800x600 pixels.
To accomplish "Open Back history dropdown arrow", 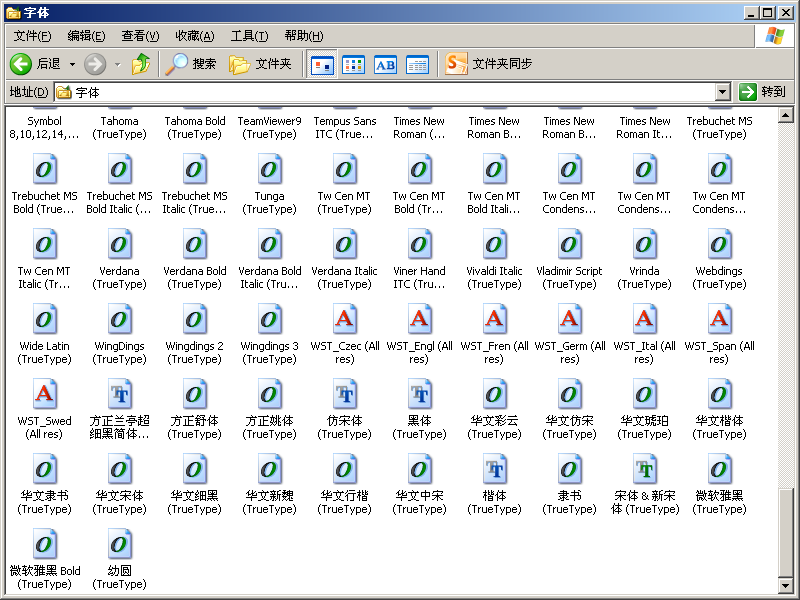I will coord(72,64).
